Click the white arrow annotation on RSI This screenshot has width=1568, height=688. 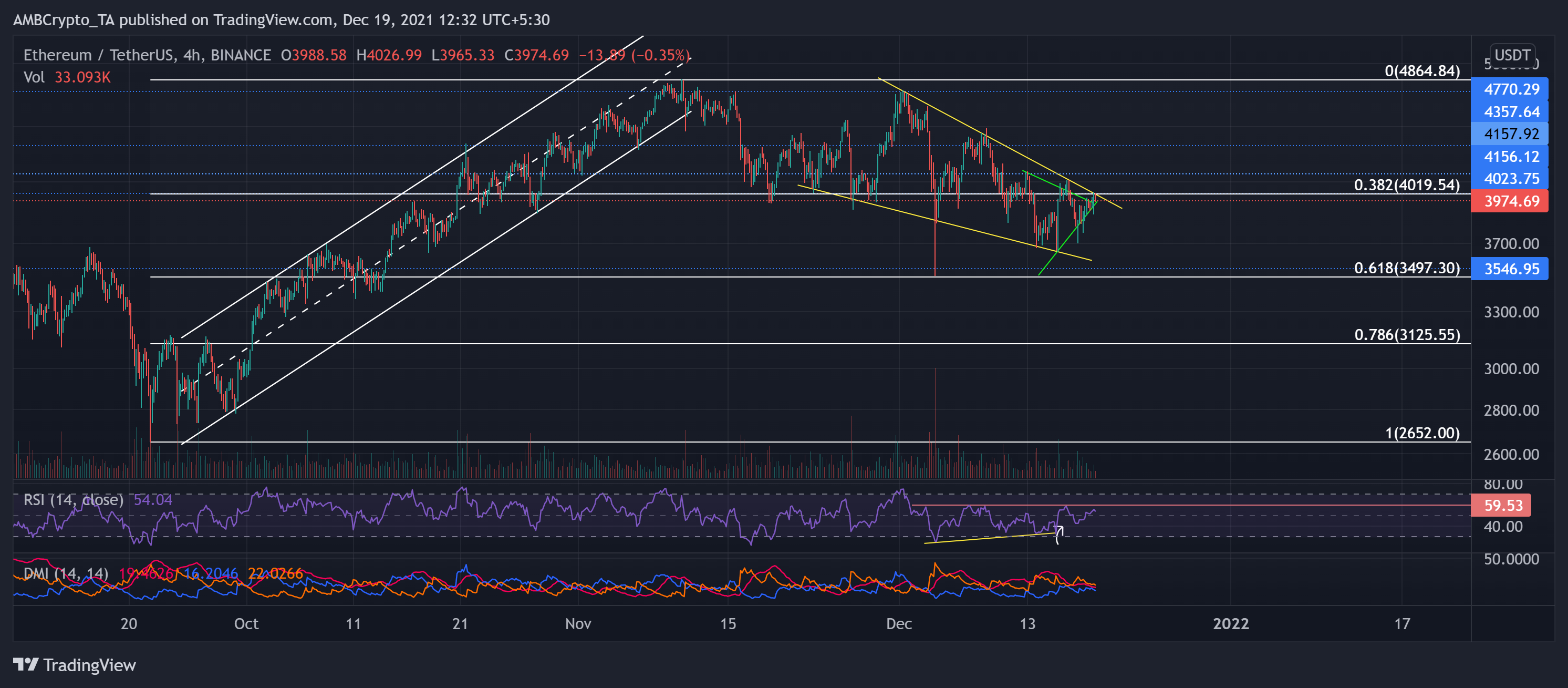point(1058,534)
